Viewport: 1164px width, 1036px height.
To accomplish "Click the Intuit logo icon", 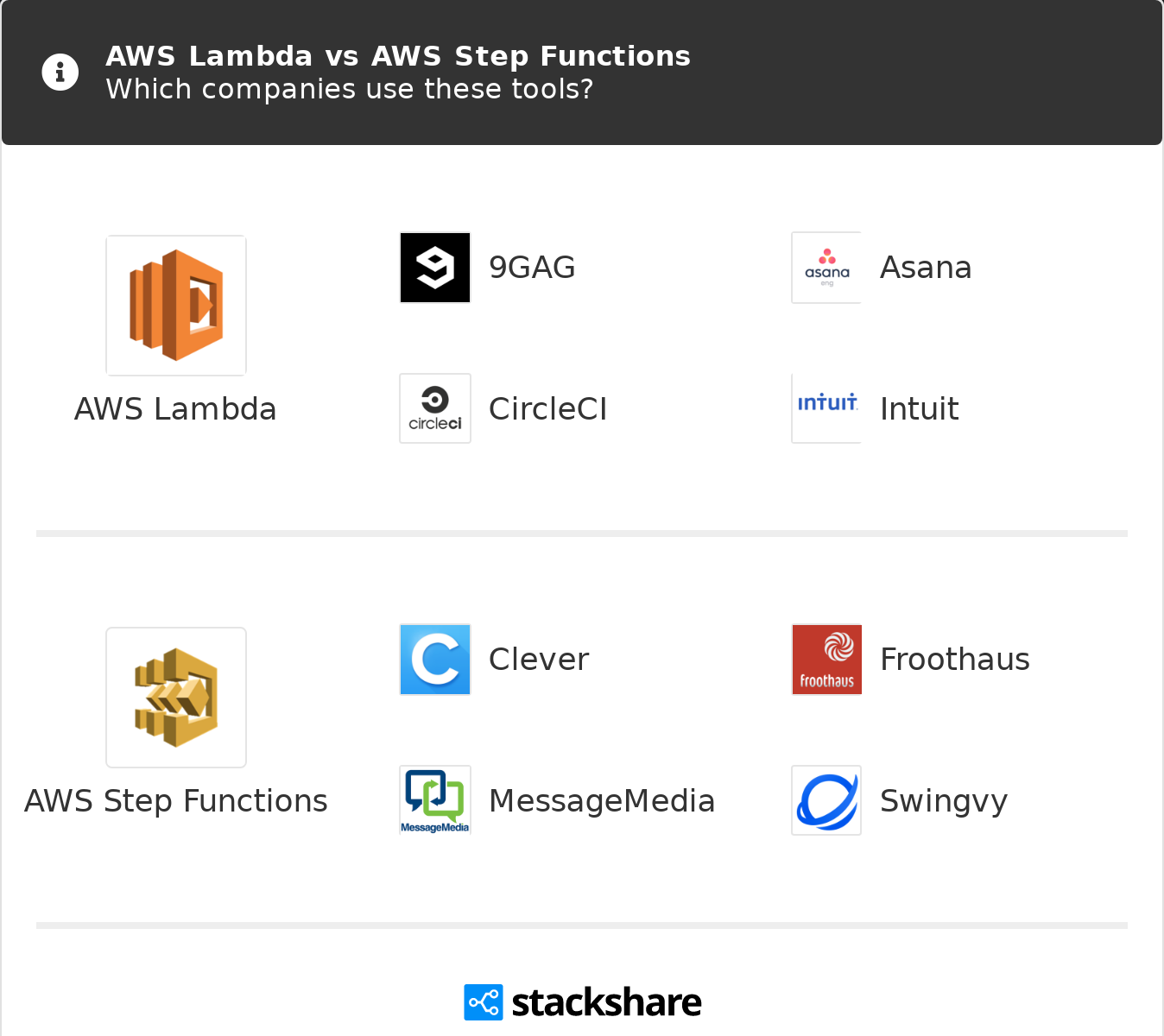I will (x=826, y=408).
